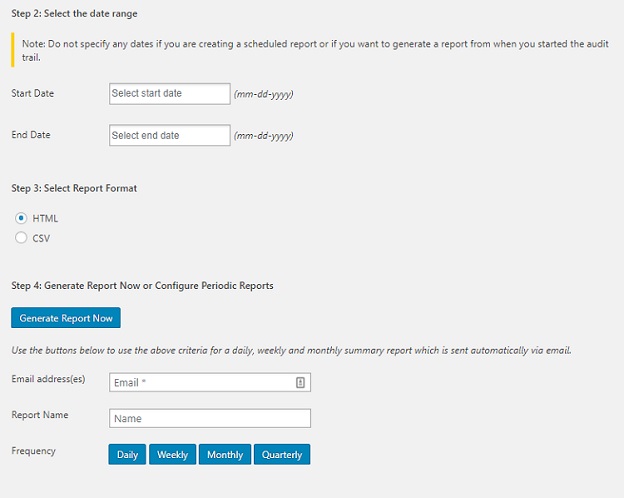The width and height of the screenshot is (624, 498).
Task: Click the 'CSV' label text
Action: [x=41, y=238]
